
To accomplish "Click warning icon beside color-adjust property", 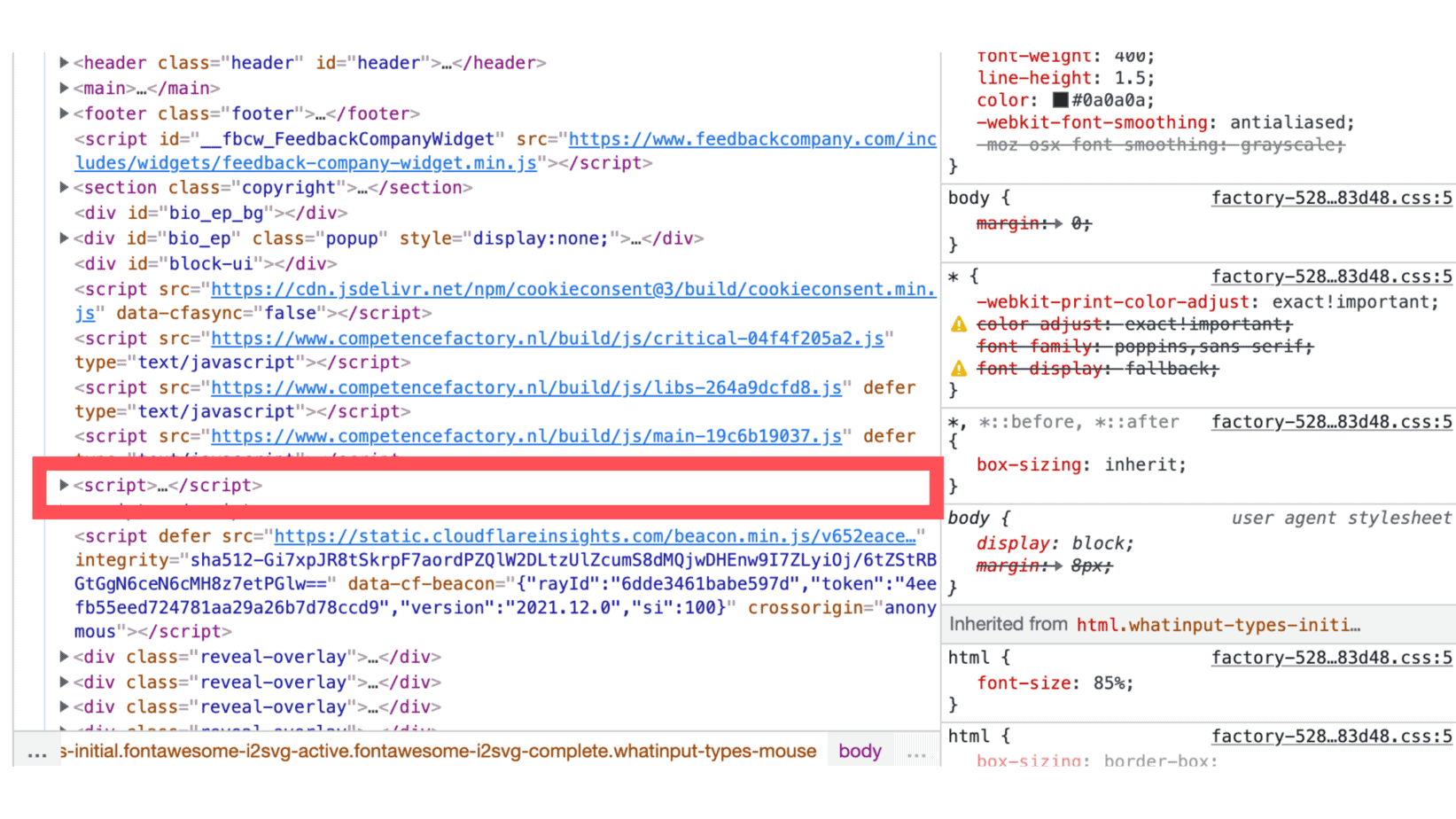I will (959, 324).
